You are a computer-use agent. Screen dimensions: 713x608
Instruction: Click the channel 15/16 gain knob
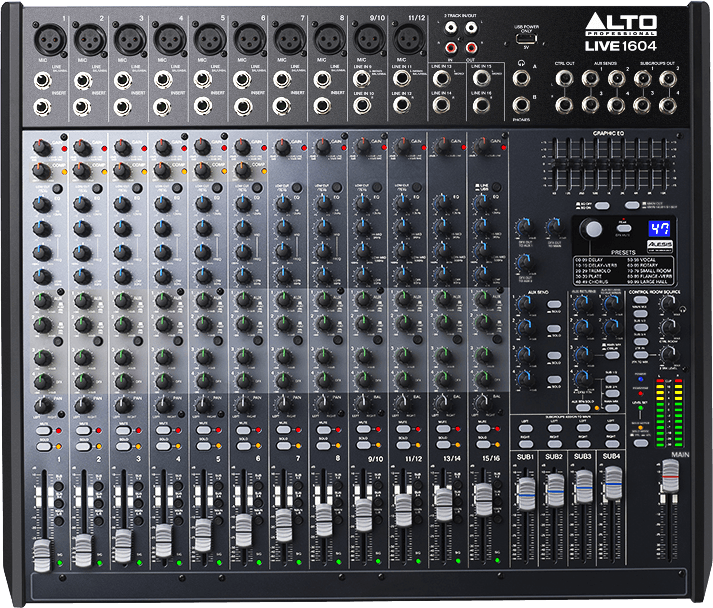pos(482,146)
